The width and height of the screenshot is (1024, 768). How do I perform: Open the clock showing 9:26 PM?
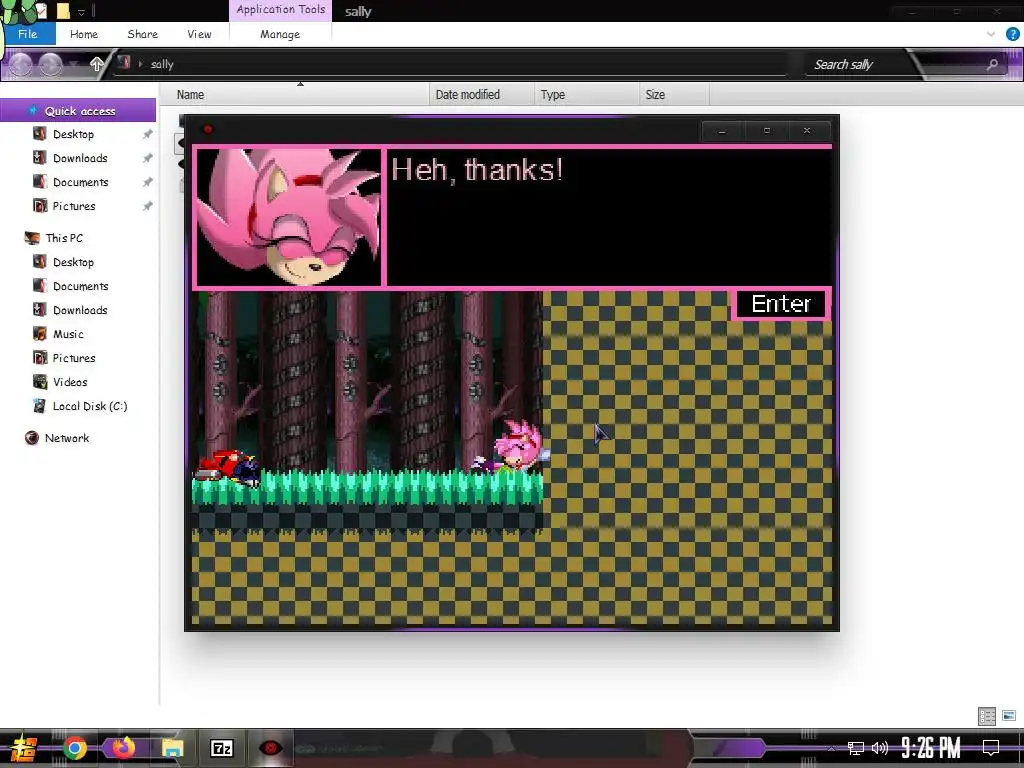click(x=931, y=748)
